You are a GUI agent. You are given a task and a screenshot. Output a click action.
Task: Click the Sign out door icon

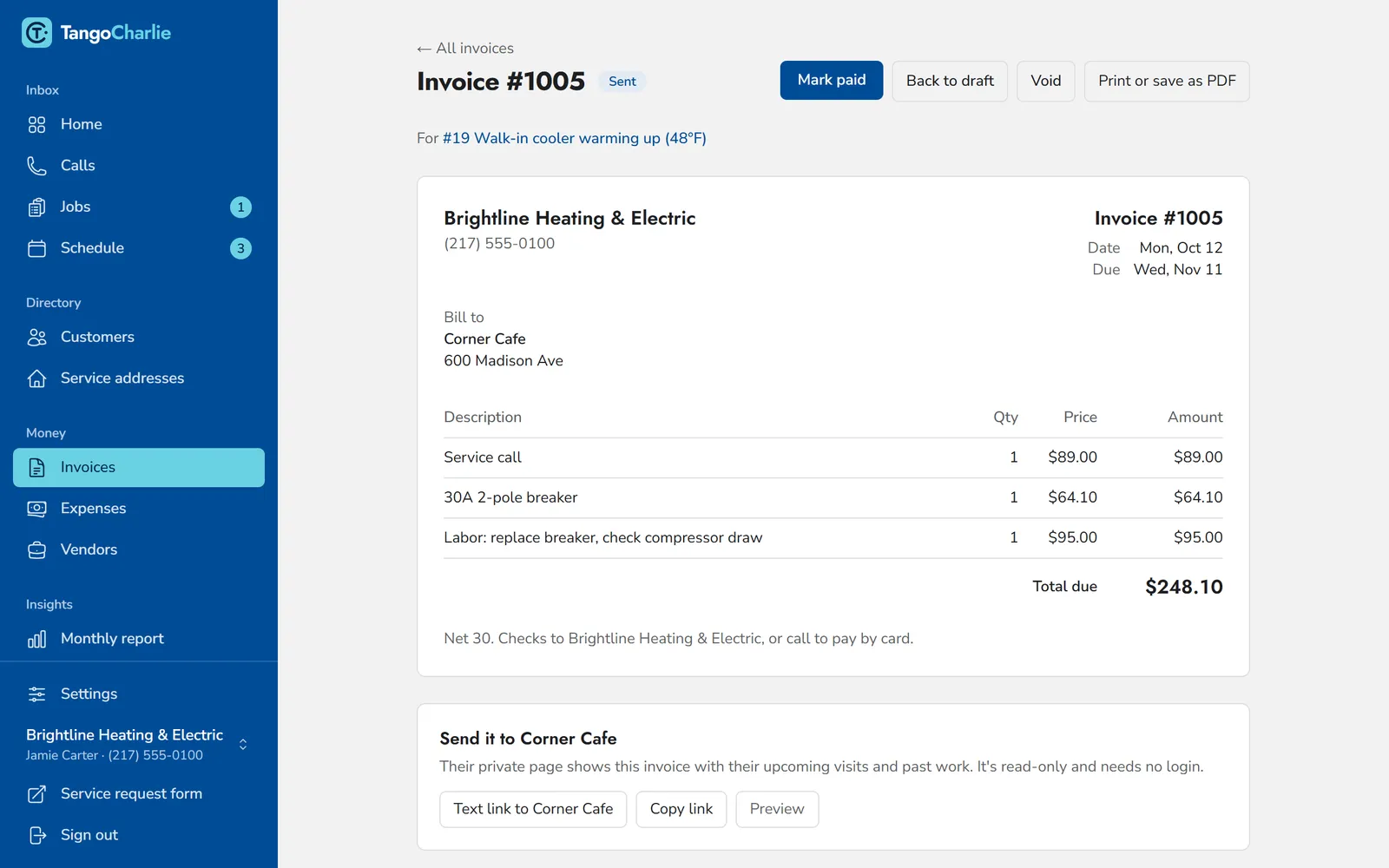tap(36, 835)
